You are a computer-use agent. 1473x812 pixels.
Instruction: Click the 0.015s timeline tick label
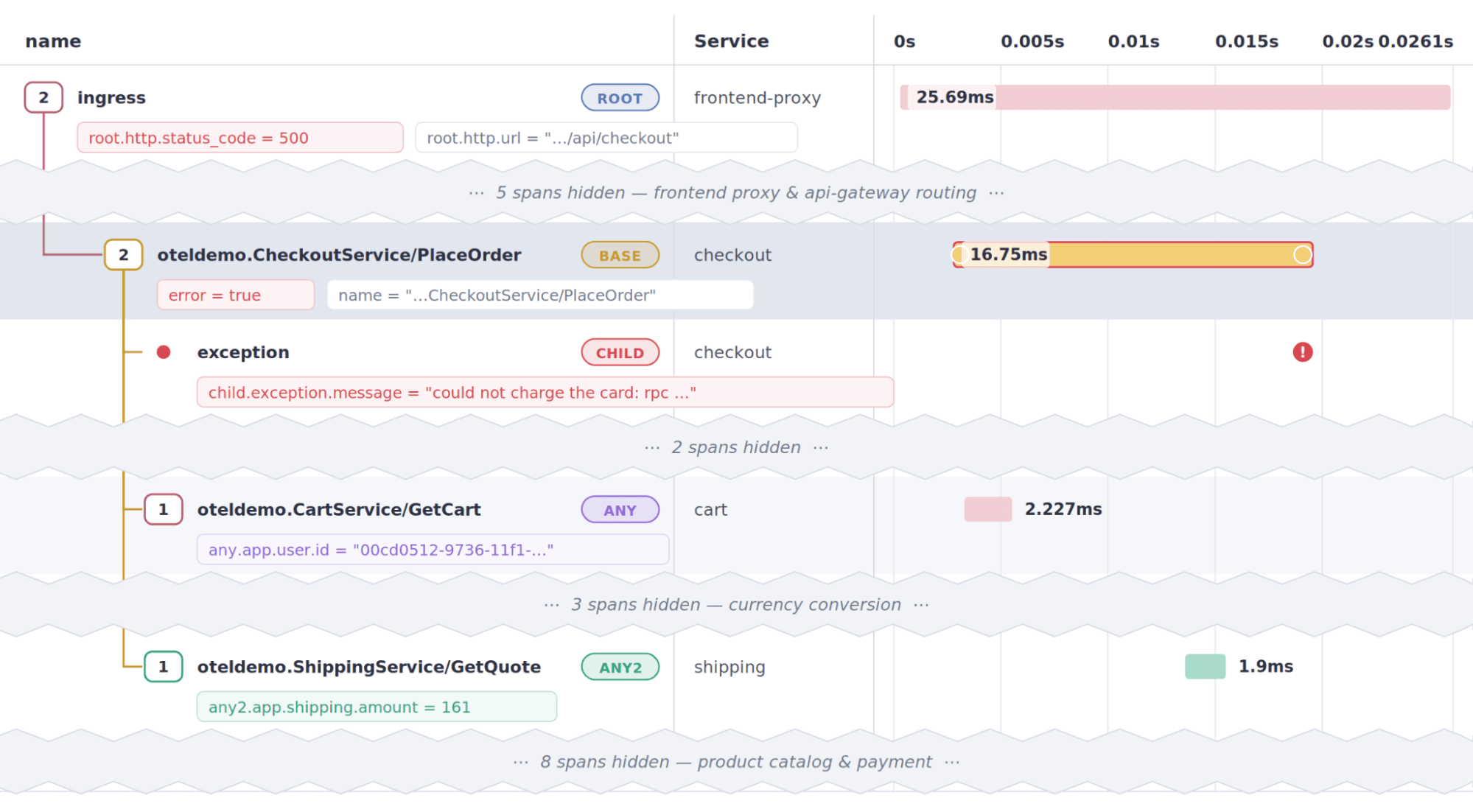(1247, 41)
